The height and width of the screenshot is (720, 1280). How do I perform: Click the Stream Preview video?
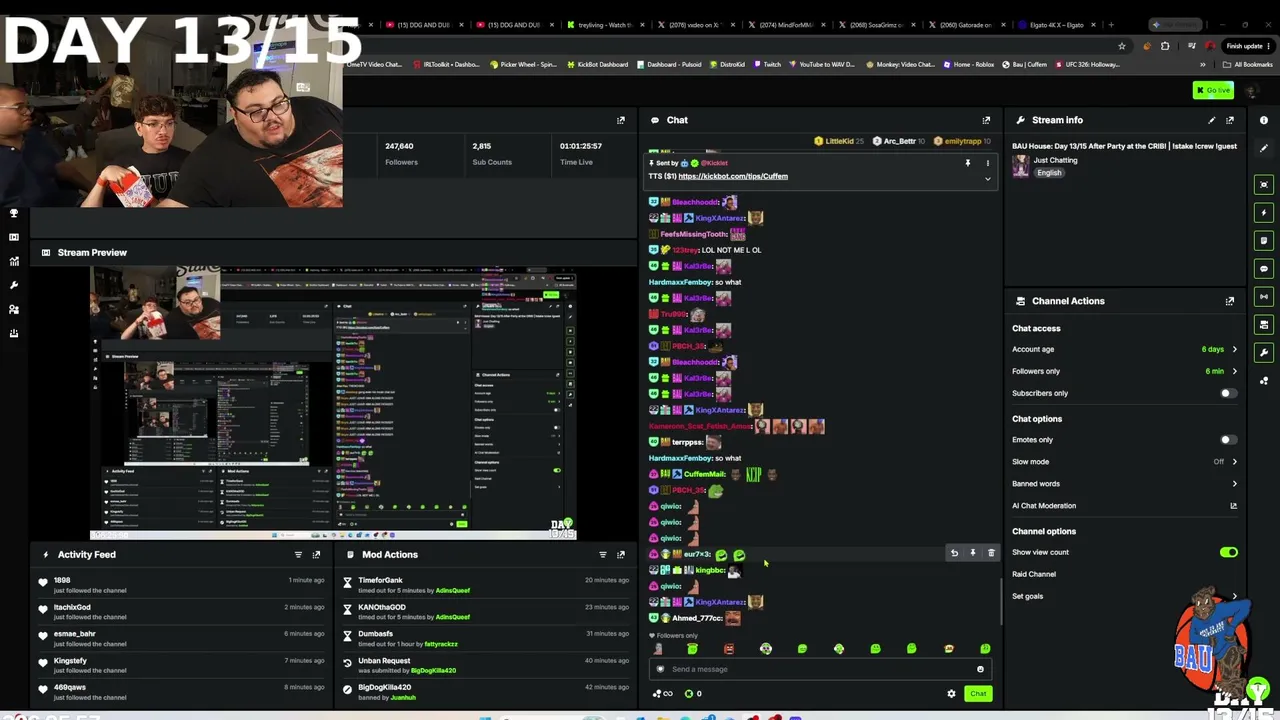coord(333,402)
